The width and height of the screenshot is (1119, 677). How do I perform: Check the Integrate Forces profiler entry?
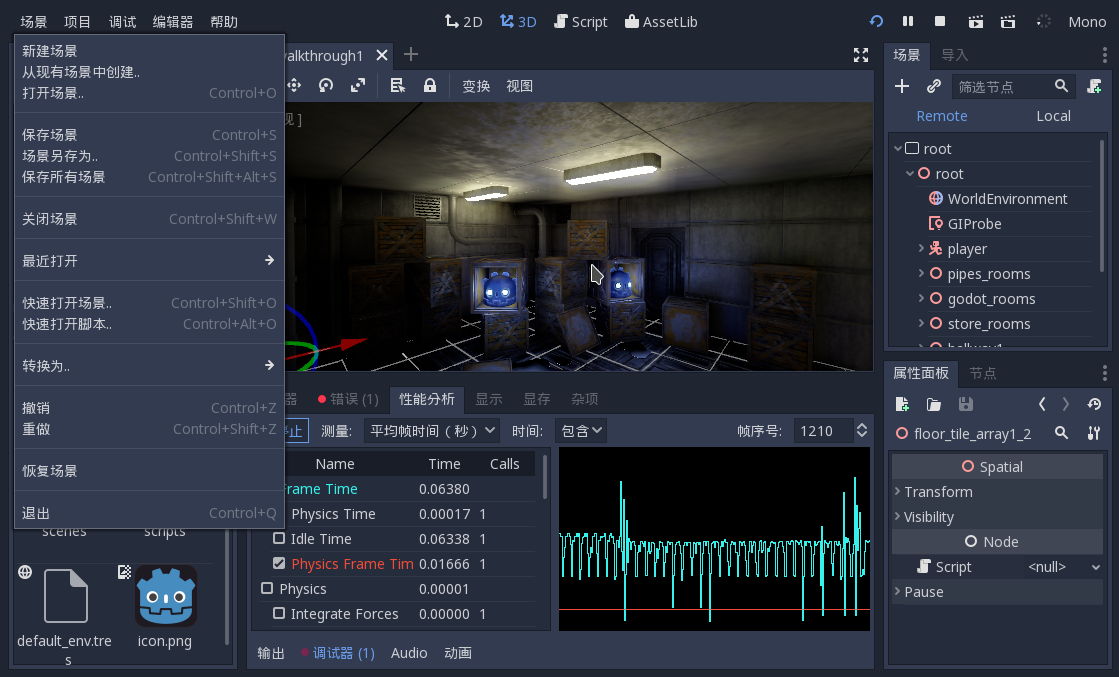point(278,613)
